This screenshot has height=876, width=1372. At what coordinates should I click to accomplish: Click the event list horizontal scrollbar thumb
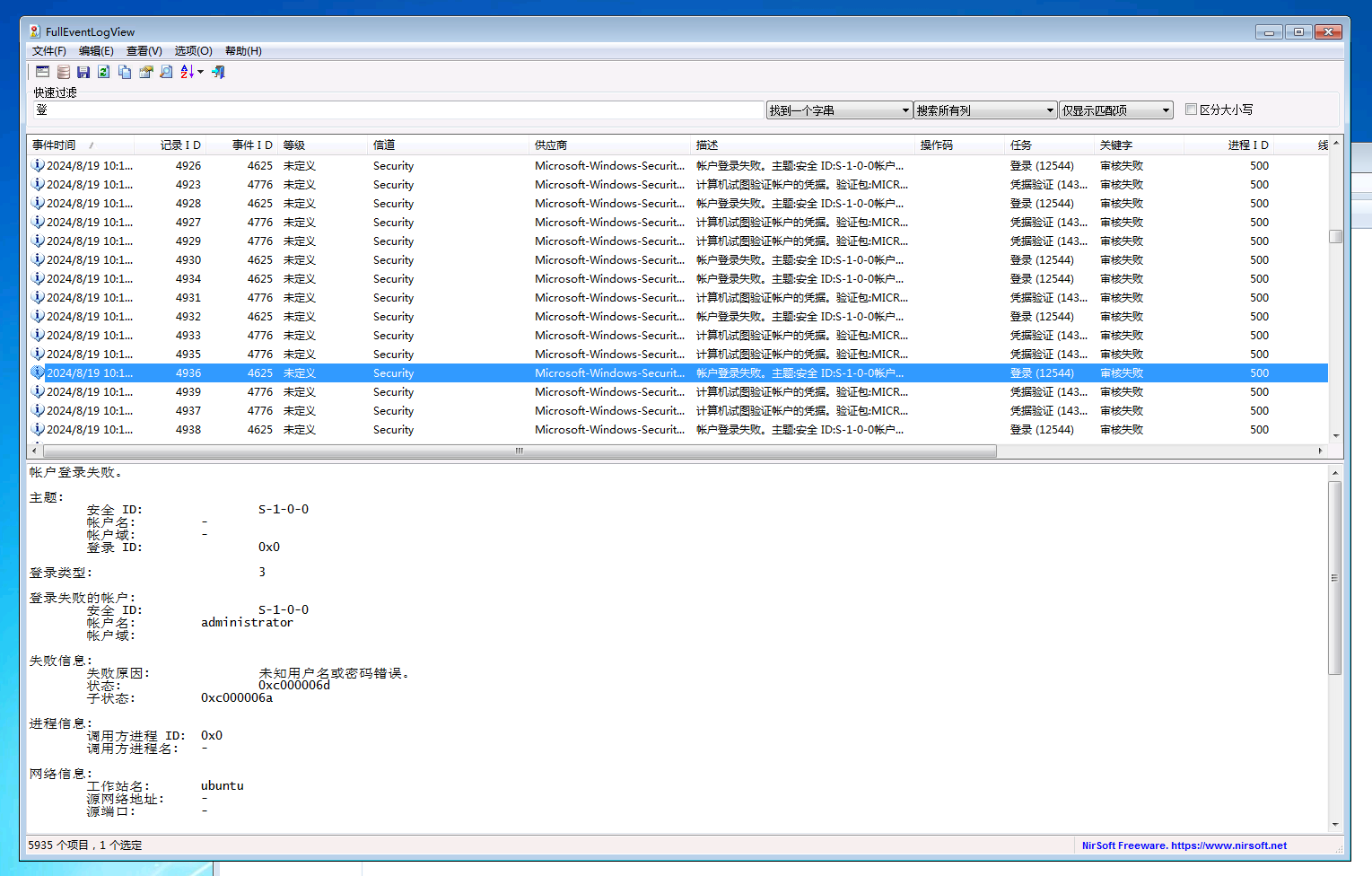pos(520,451)
